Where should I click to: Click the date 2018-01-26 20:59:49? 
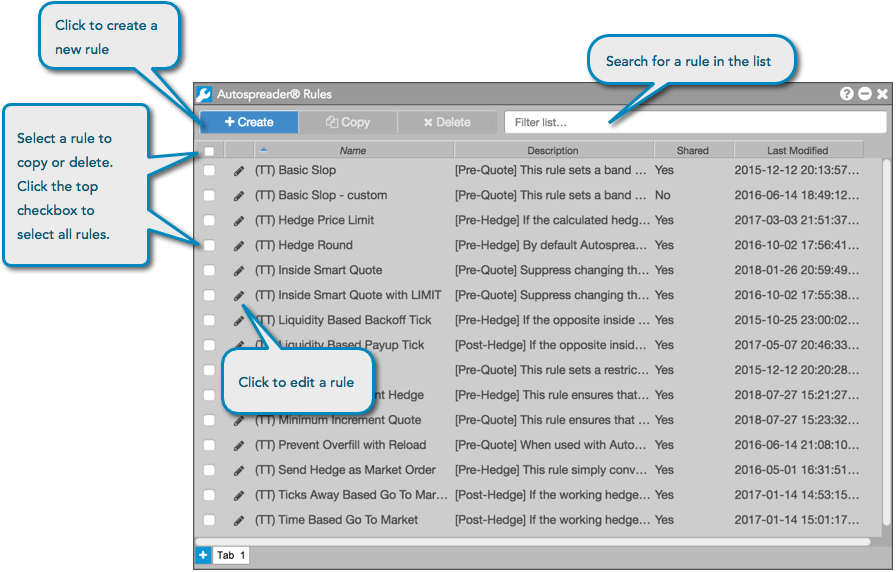797,270
